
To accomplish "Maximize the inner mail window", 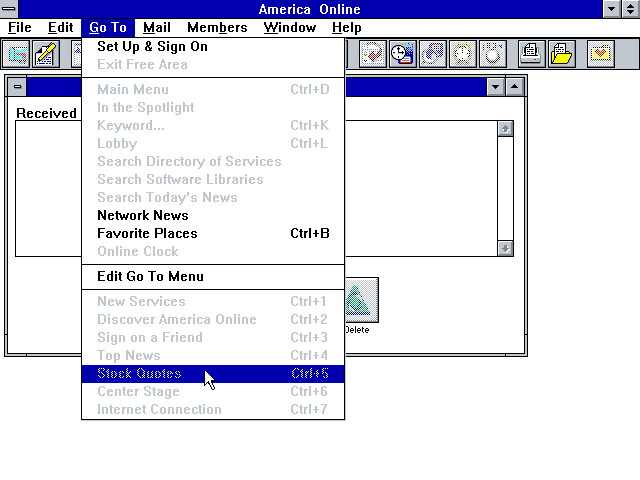I will coord(514,87).
